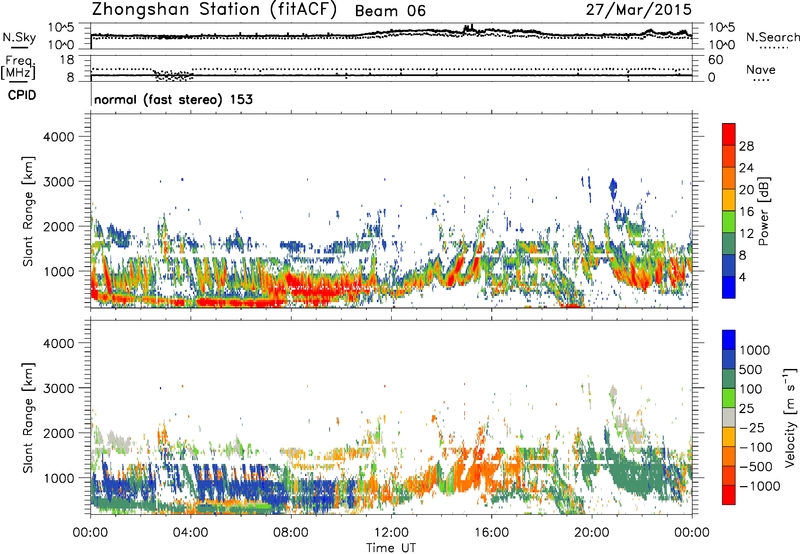Pick the dark green 100–500 velocity colorbar segment
Viewport: 800px width, 554px height.
coord(729,379)
